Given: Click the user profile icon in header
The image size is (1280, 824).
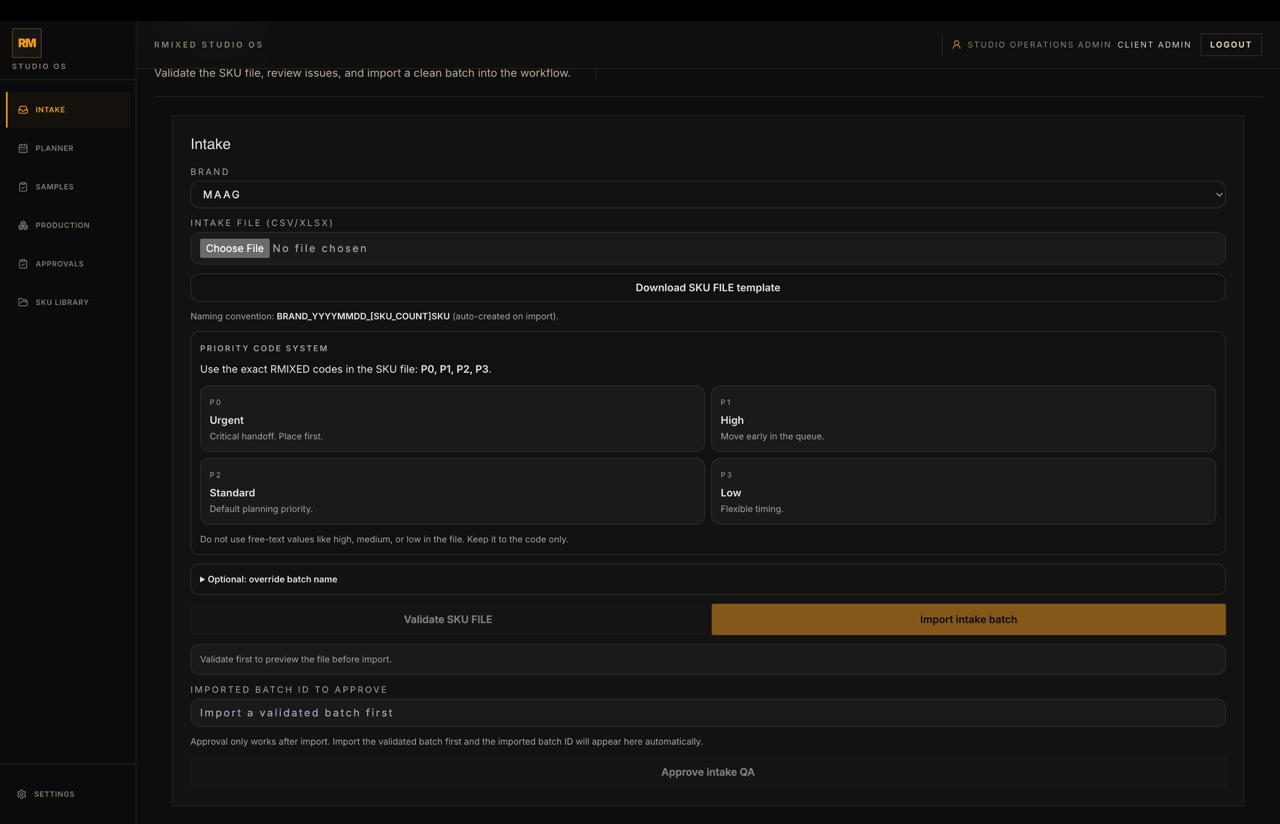Looking at the screenshot, I should 956,44.
